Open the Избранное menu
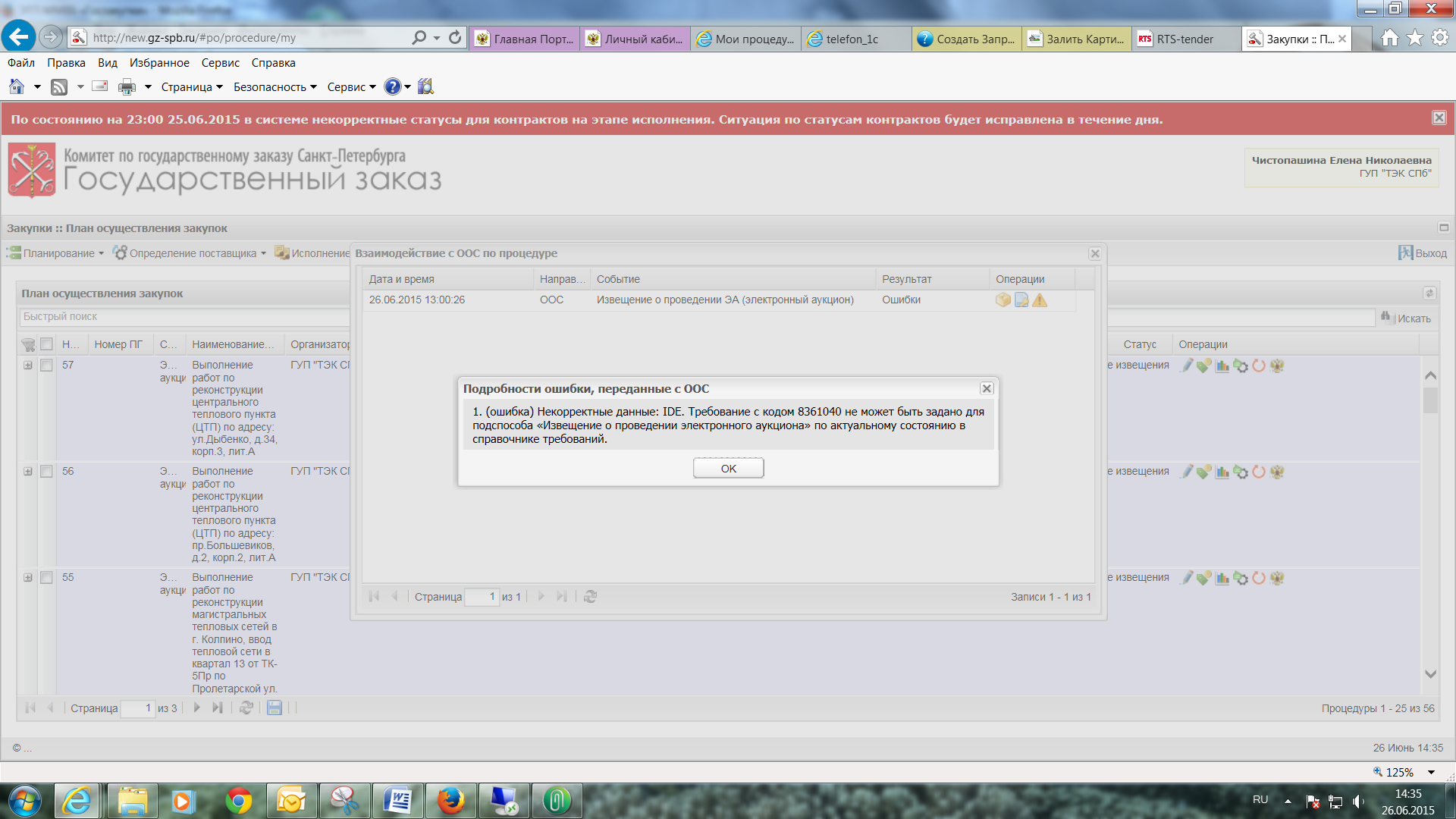1456x819 pixels. [158, 63]
